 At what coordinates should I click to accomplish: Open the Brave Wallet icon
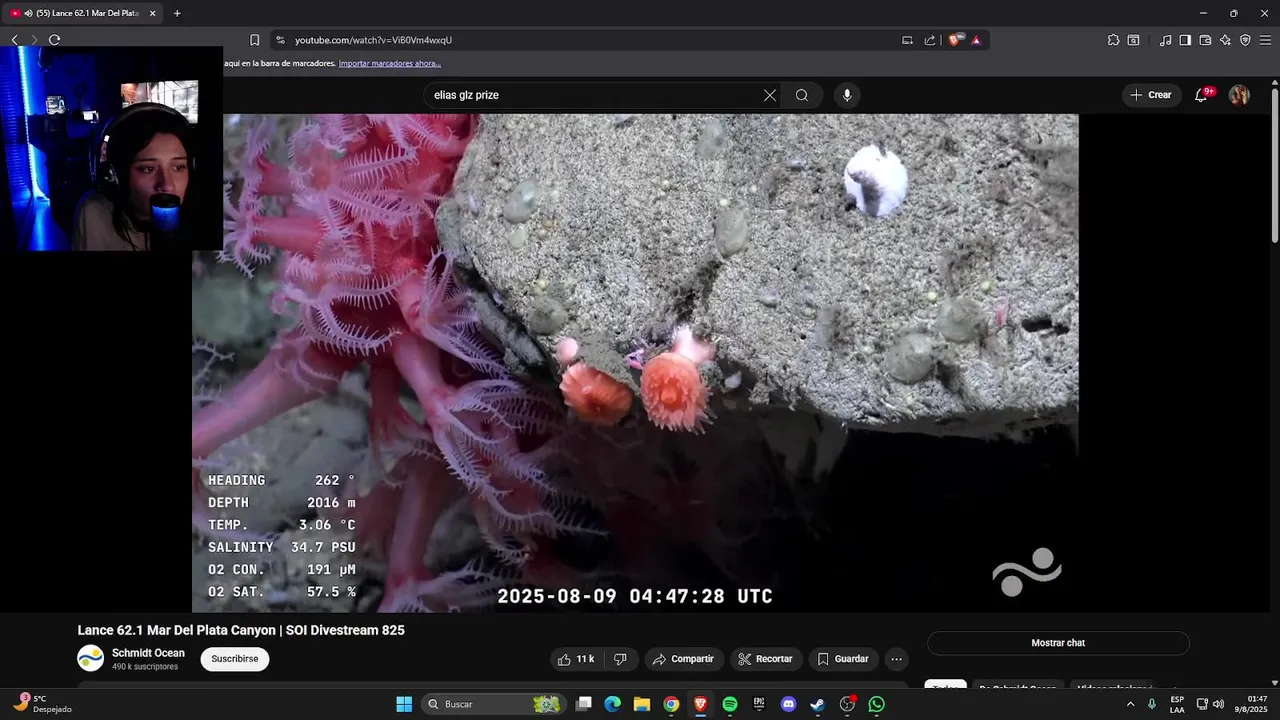pos(1205,40)
